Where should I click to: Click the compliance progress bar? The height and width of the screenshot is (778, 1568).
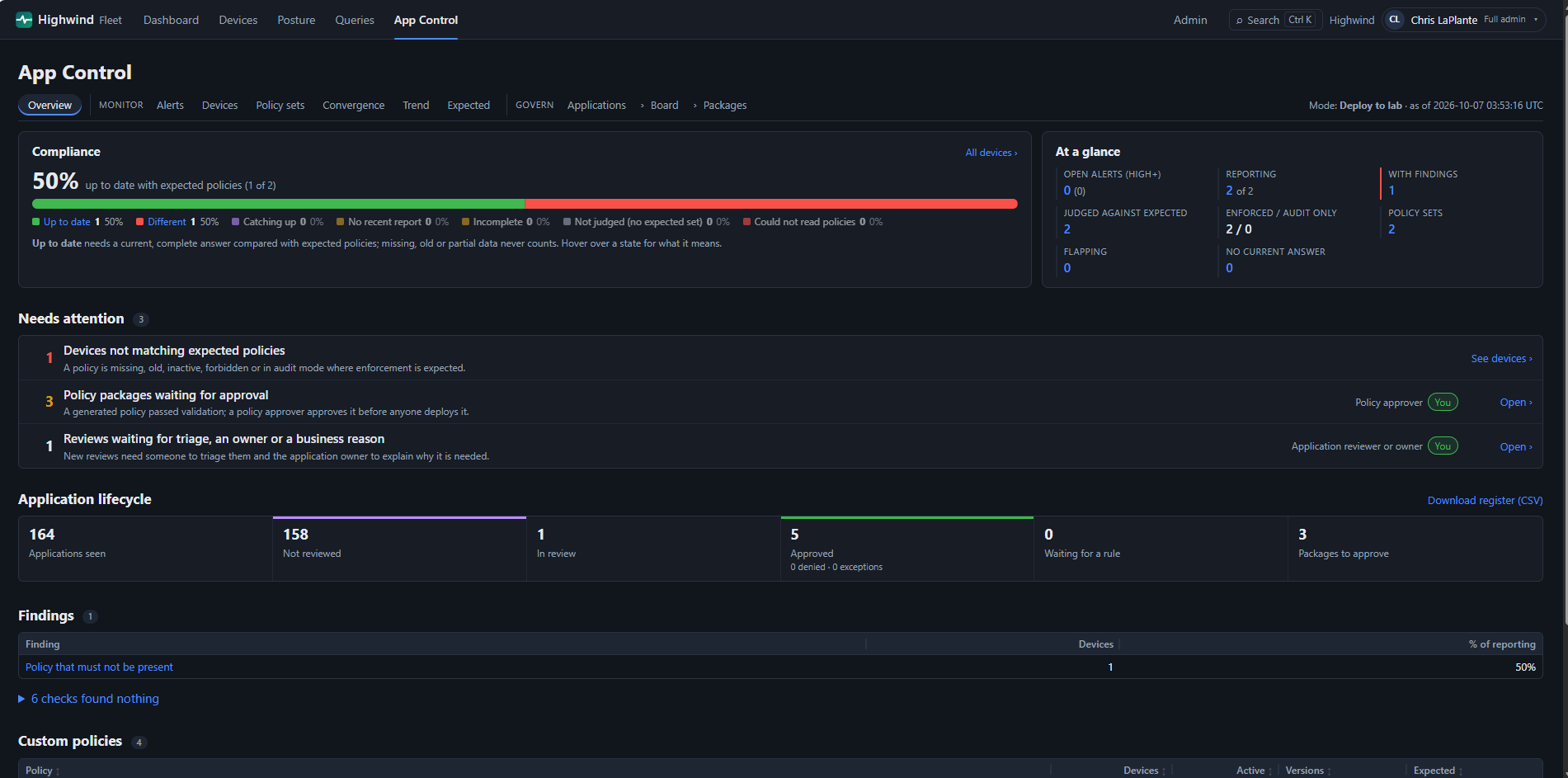[x=525, y=204]
